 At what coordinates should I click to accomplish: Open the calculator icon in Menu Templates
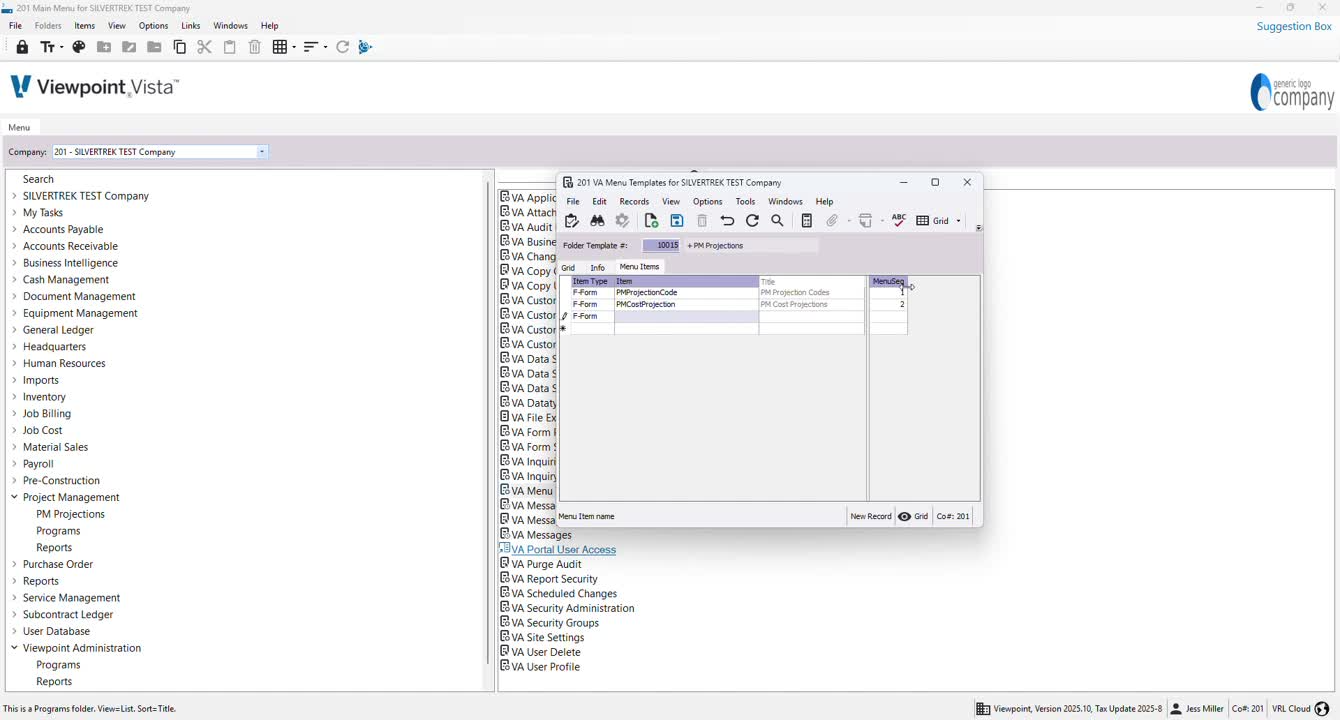(x=807, y=221)
